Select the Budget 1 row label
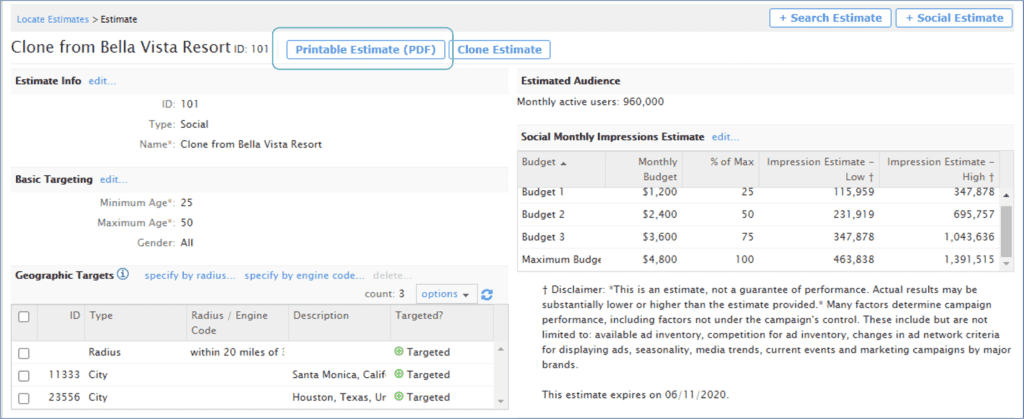This screenshot has width=1024, height=419. point(543,193)
